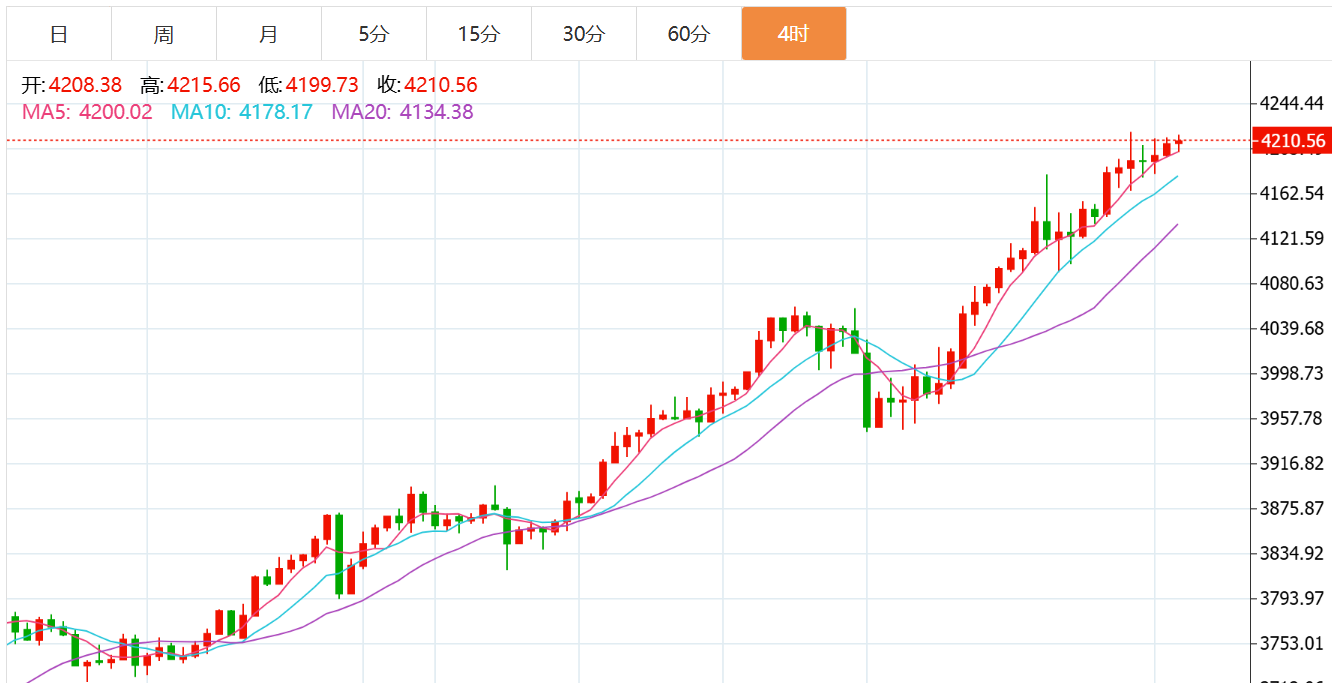Open the 月 (monthly) chart tab
This screenshot has width=1332, height=683.
(x=269, y=34)
